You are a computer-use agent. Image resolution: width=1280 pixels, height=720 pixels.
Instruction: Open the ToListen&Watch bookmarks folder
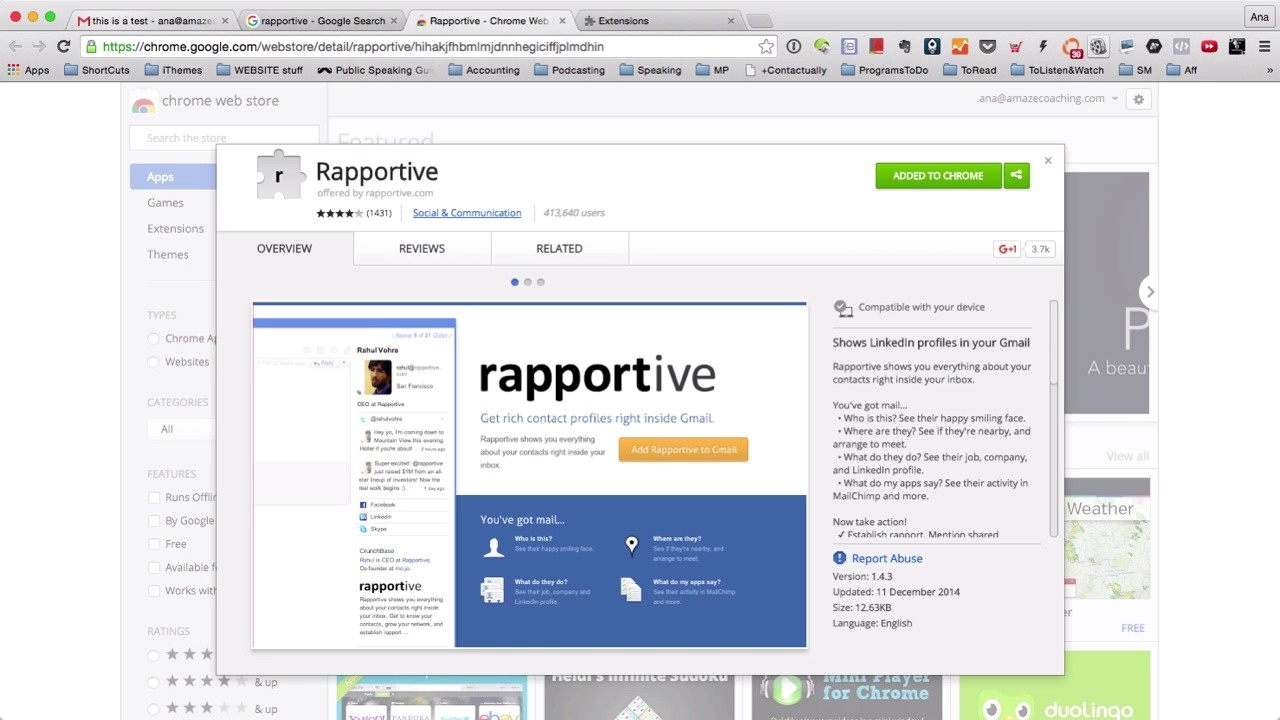pyautogui.click(x=1056, y=70)
